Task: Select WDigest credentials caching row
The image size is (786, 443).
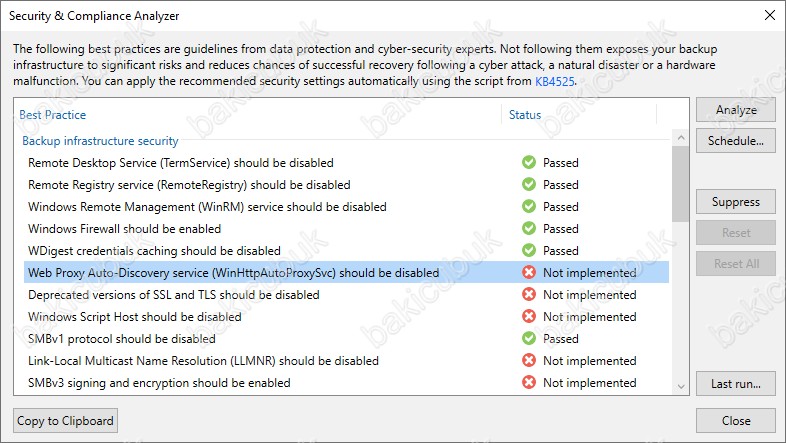Action: (x=346, y=251)
